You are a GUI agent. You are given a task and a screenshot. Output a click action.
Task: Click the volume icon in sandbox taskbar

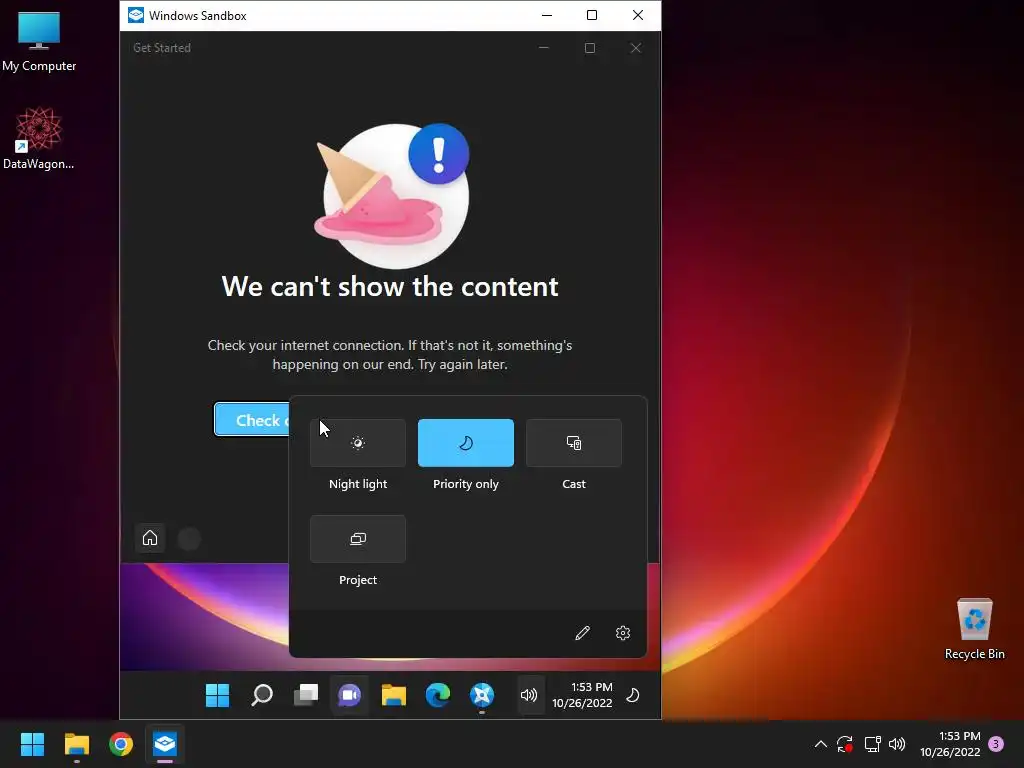pyautogui.click(x=529, y=695)
